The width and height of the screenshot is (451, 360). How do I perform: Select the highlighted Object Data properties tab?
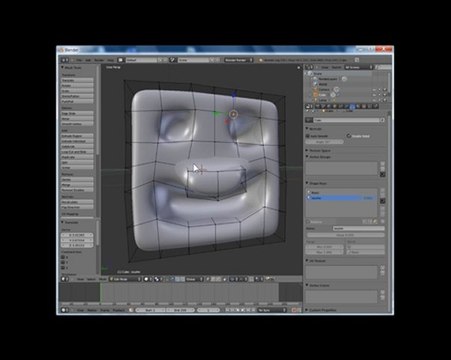[352, 106]
